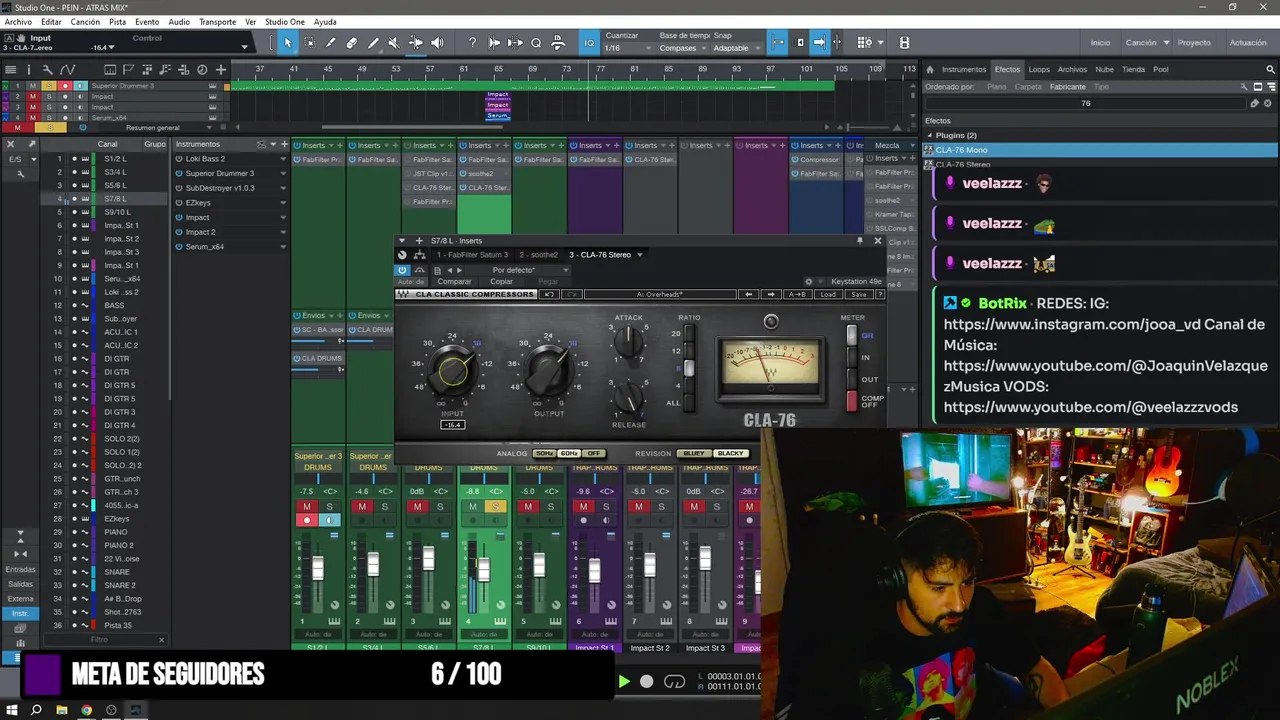The height and width of the screenshot is (720, 1280).
Task: Toggle CLA-76 plugin power bypass button
Action: pyautogui.click(x=403, y=270)
